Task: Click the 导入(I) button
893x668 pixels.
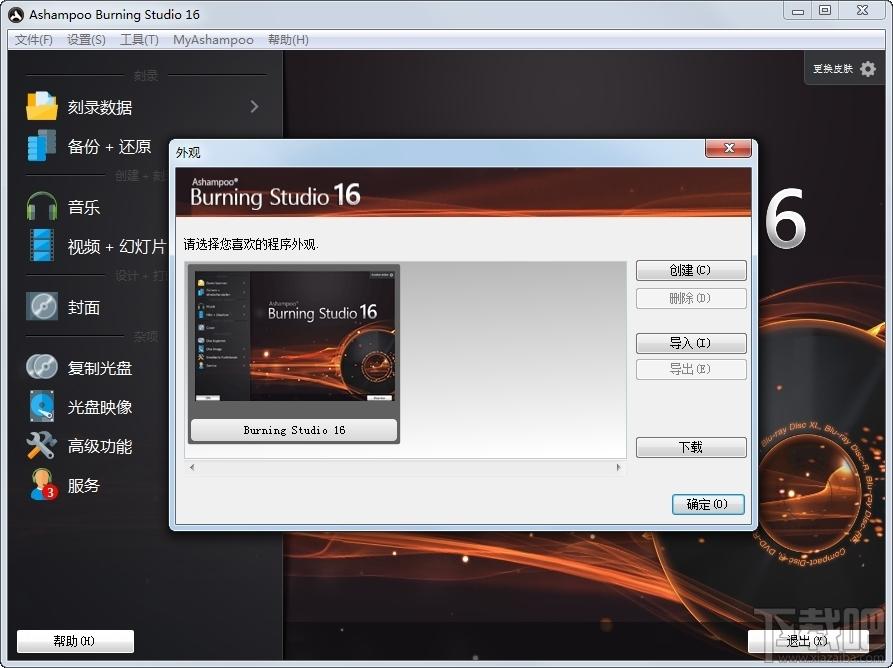Action: pos(691,343)
